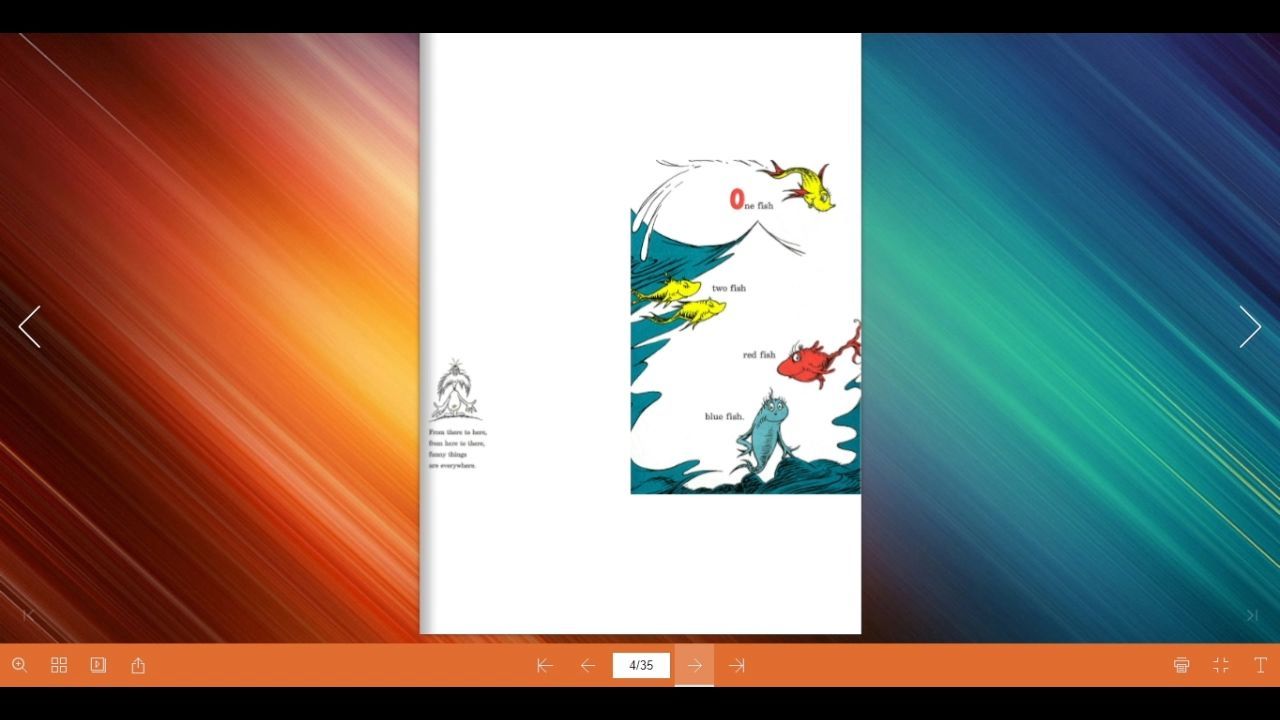Click the 'red fish' text on page
1280x720 pixels.
click(759, 355)
